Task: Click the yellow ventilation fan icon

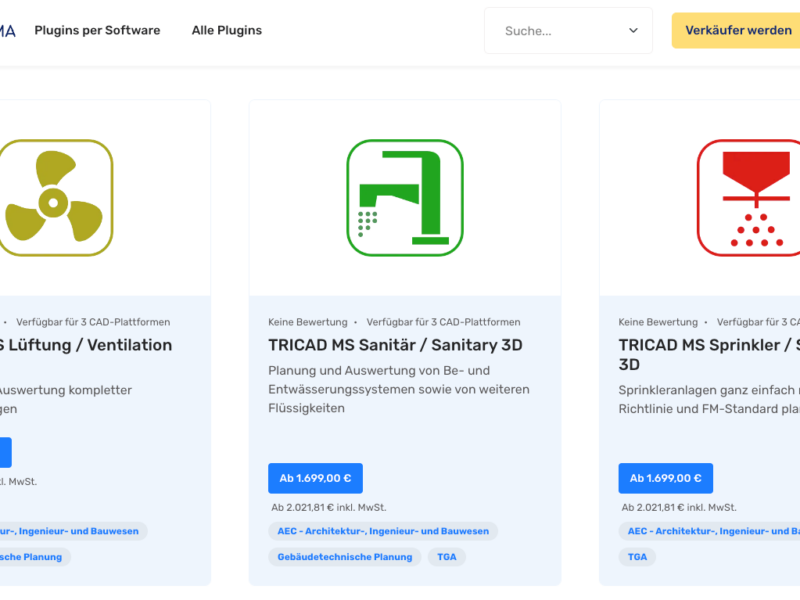Action: (x=54, y=198)
